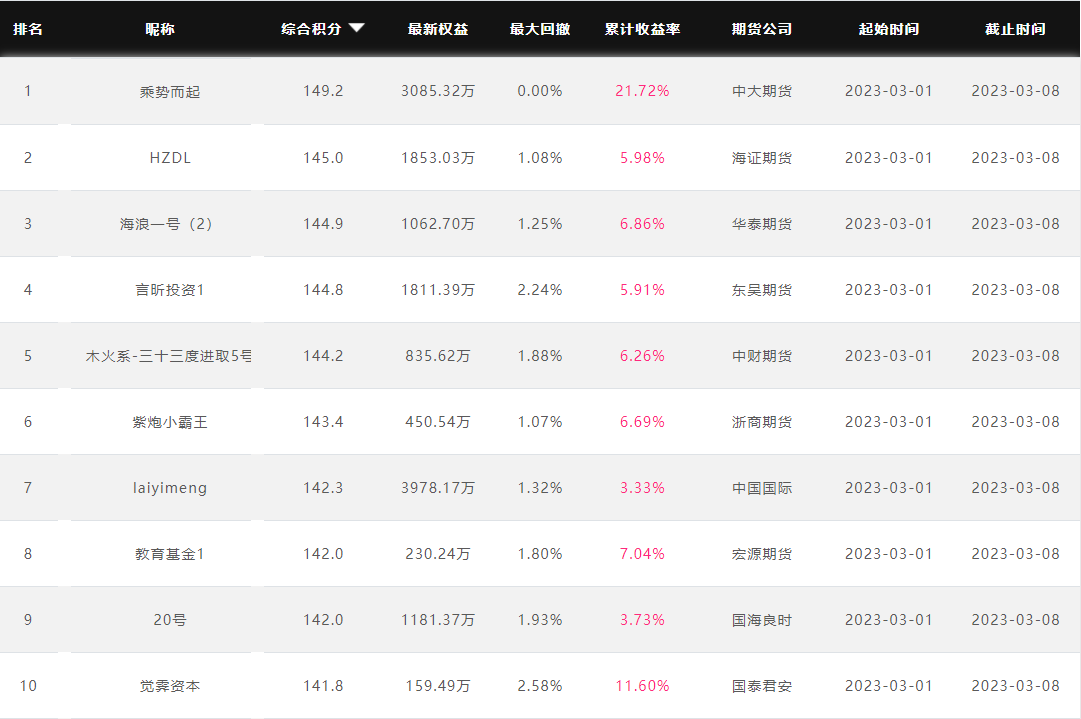The height and width of the screenshot is (719, 1081).
Task: Click drawdown value 2.24%
Action: [x=540, y=290]
